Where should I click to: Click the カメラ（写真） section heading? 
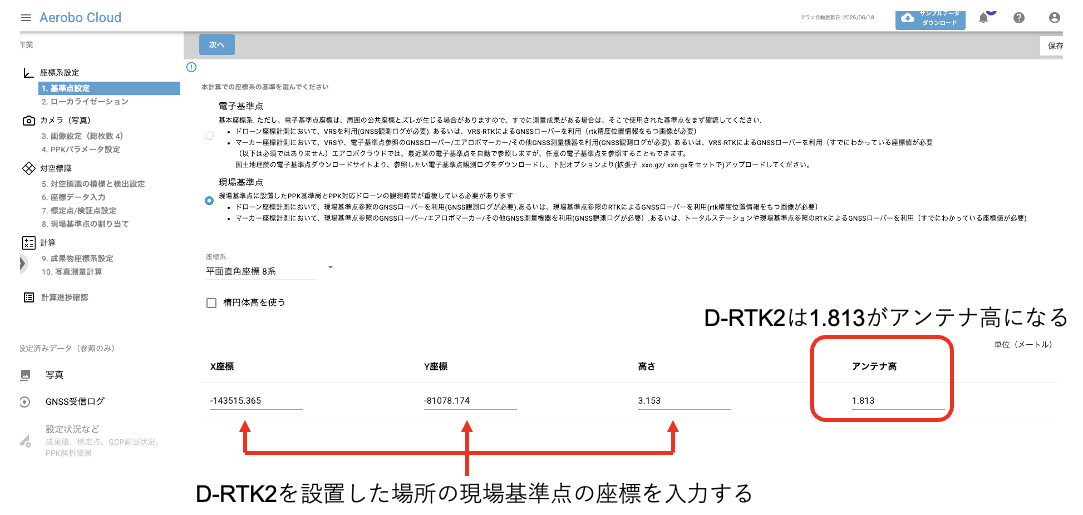pyautogui.click(x=66, y=121)
